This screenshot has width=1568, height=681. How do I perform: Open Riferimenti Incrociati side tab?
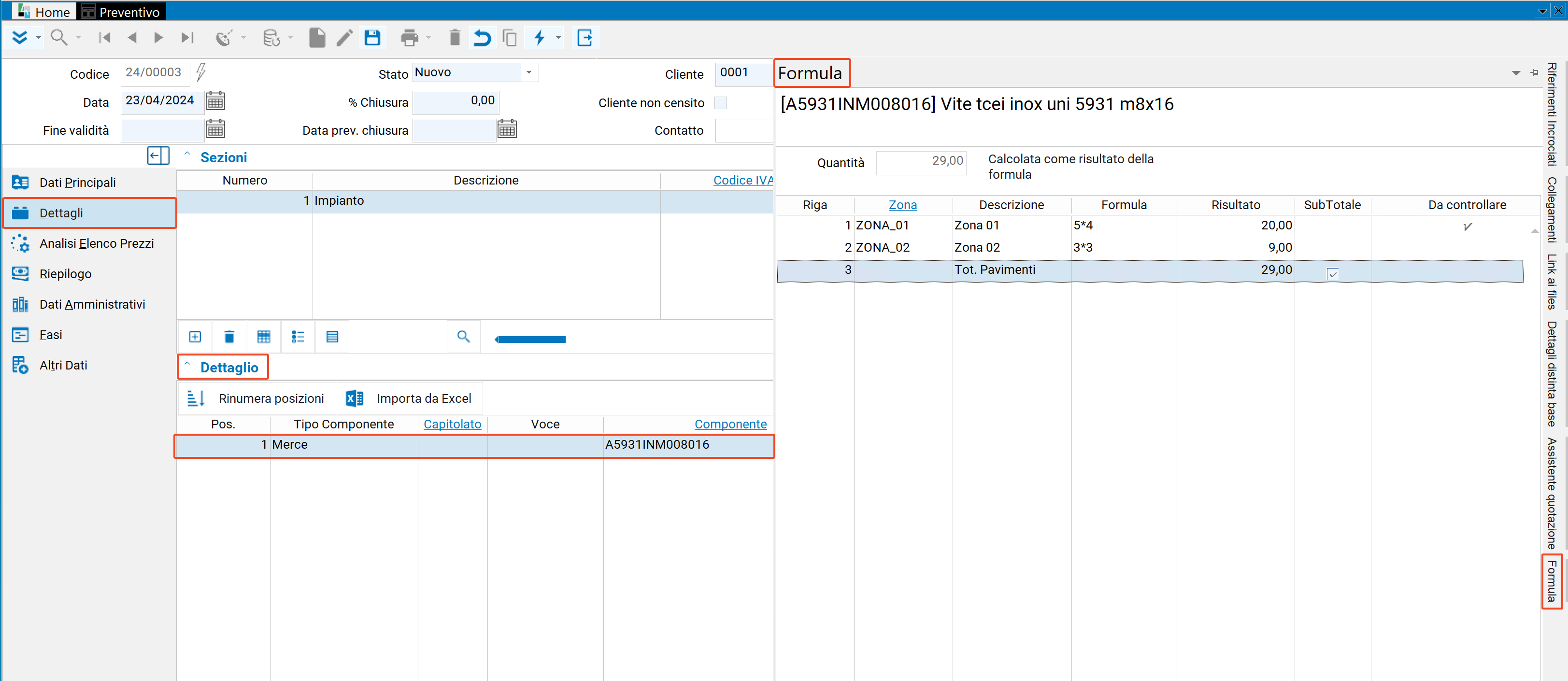1552,114
